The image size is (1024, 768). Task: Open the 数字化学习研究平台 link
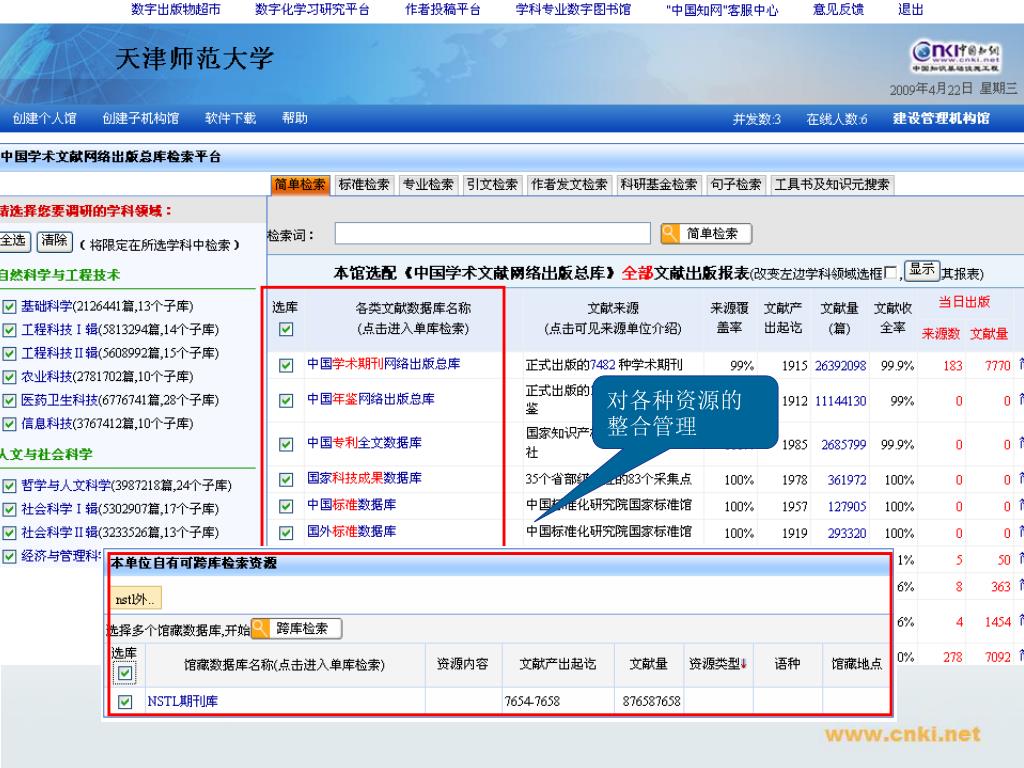click(x=312, y=9)
